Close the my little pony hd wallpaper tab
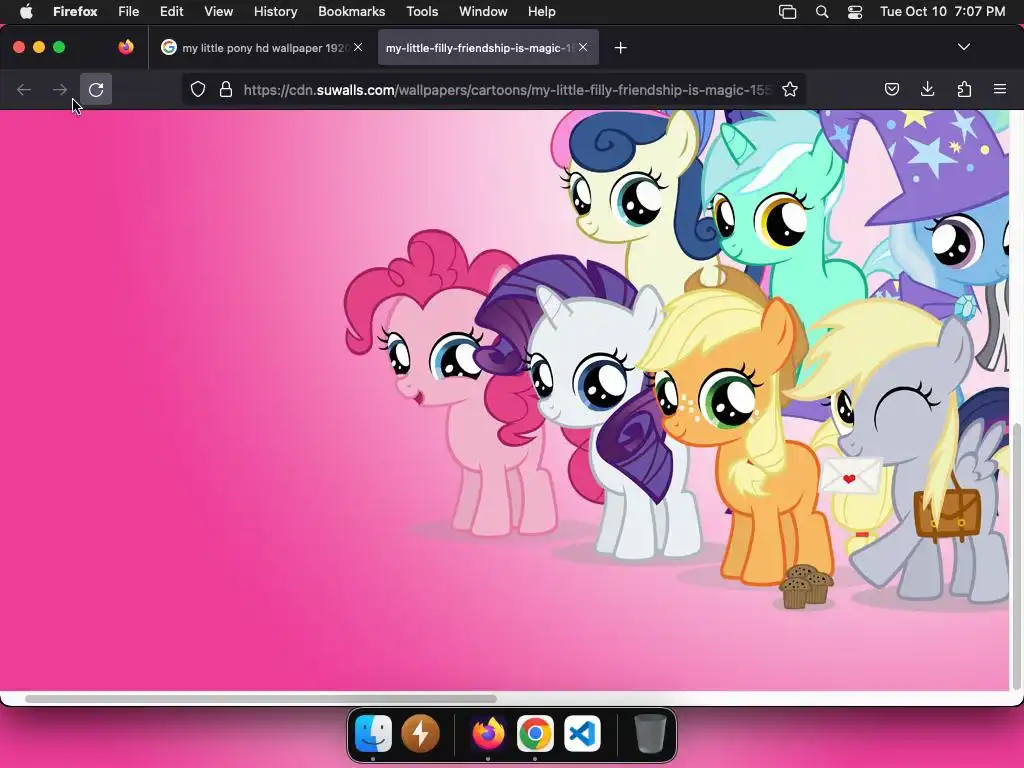The width and height of the screenshot is (1024, 768). click(358, 47)
